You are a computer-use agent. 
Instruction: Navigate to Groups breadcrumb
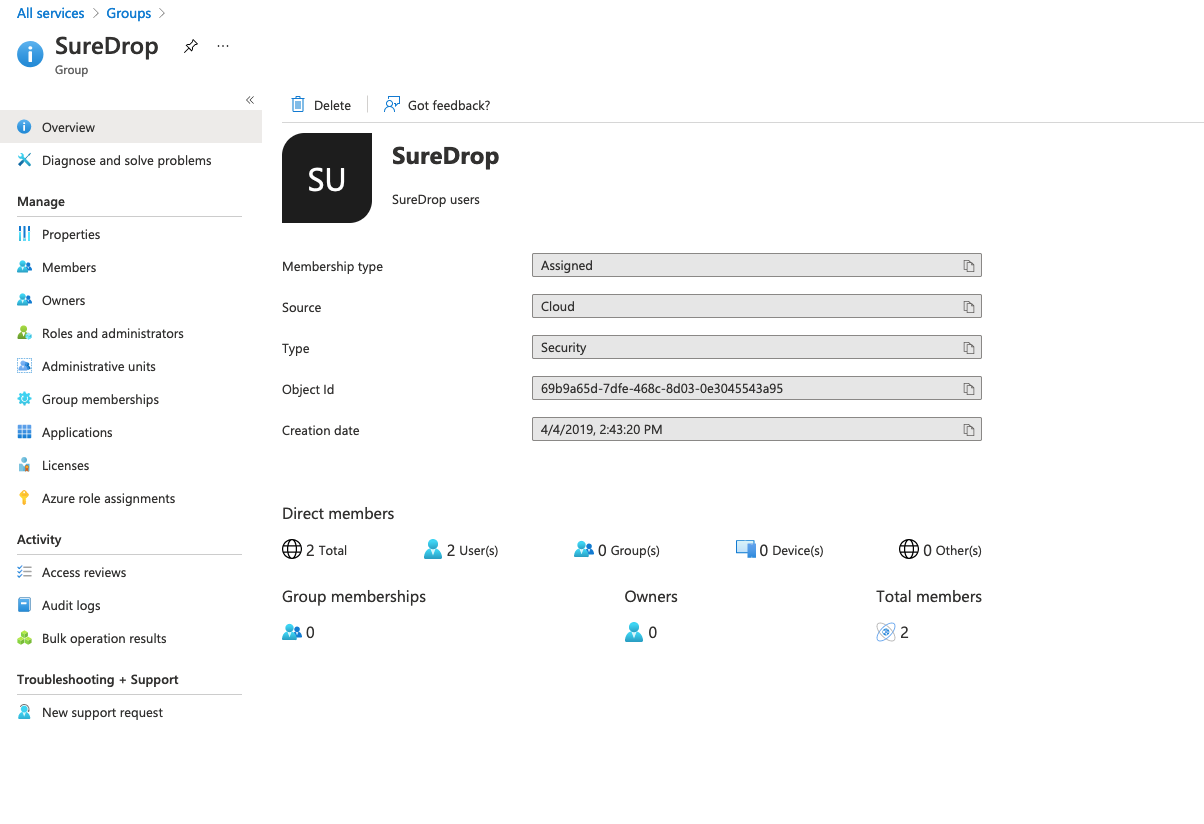129,13
